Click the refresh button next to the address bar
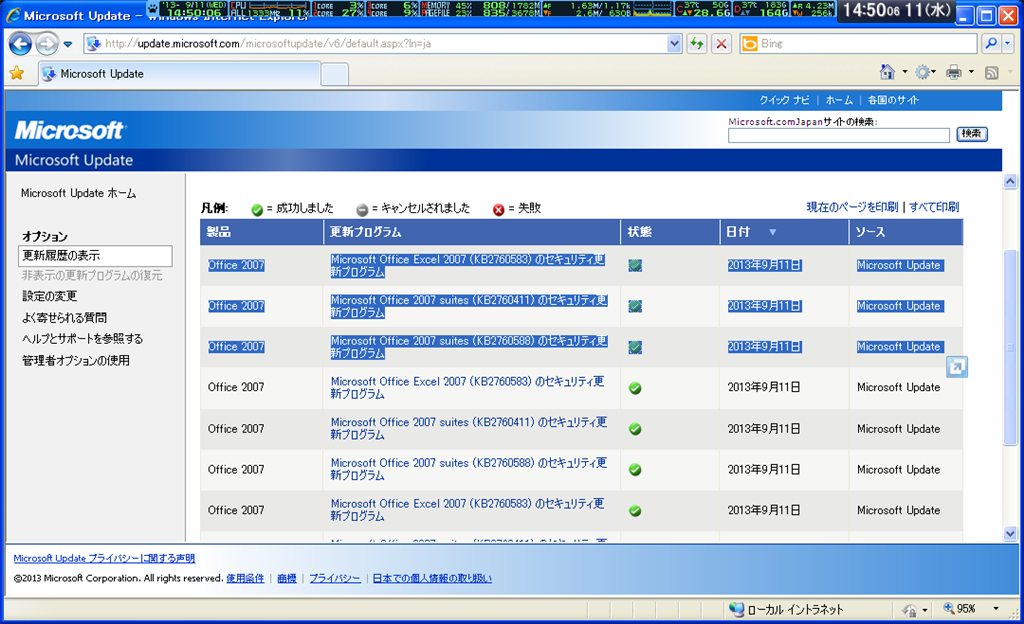The height and width of the screenshot is (624, 1024). pos(697,44)
